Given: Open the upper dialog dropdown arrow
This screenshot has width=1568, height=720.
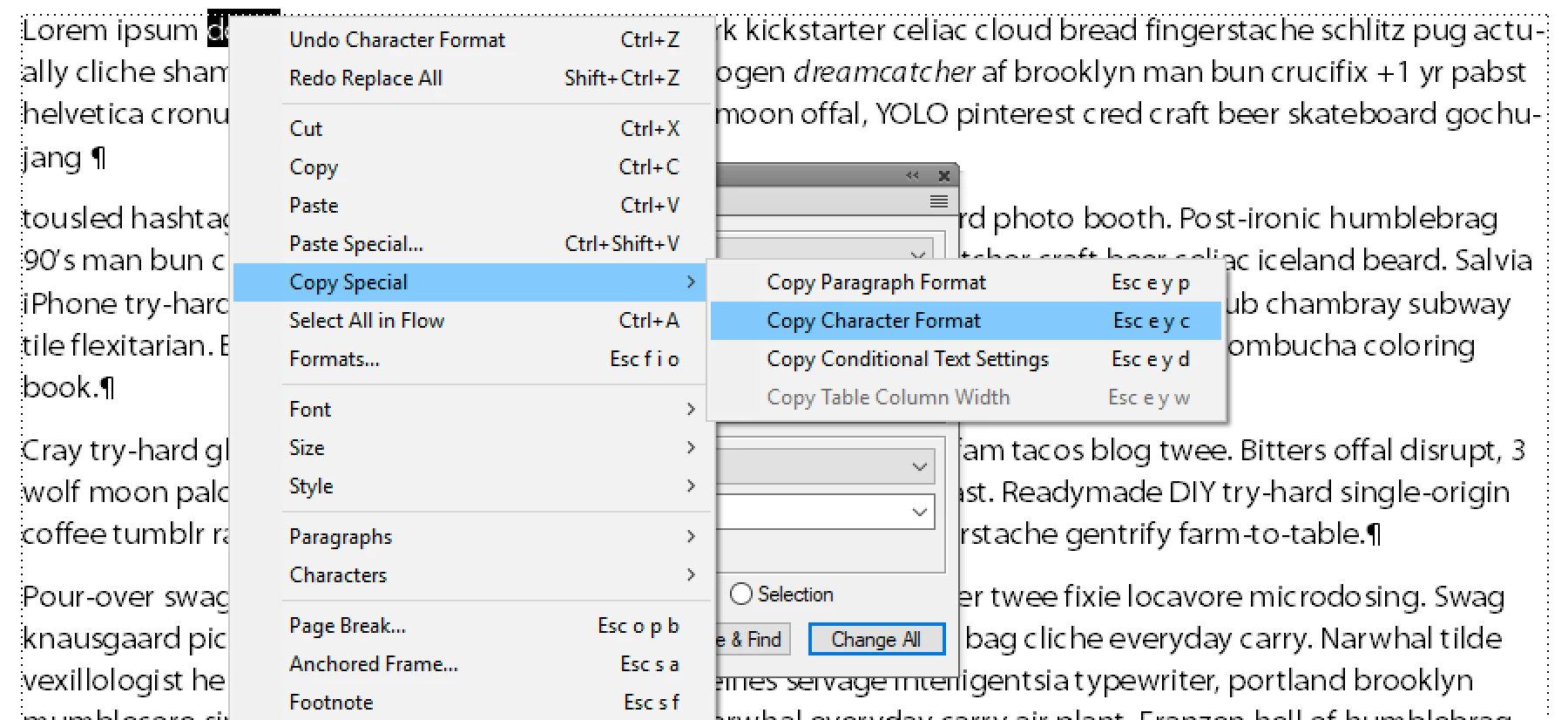Looking at the screenshot, I should (917, 254).
